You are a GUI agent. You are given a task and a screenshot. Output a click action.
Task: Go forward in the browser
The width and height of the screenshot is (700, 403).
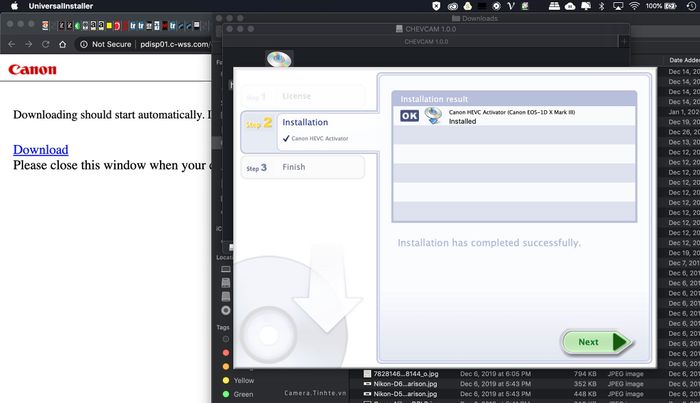pos(29,44)
